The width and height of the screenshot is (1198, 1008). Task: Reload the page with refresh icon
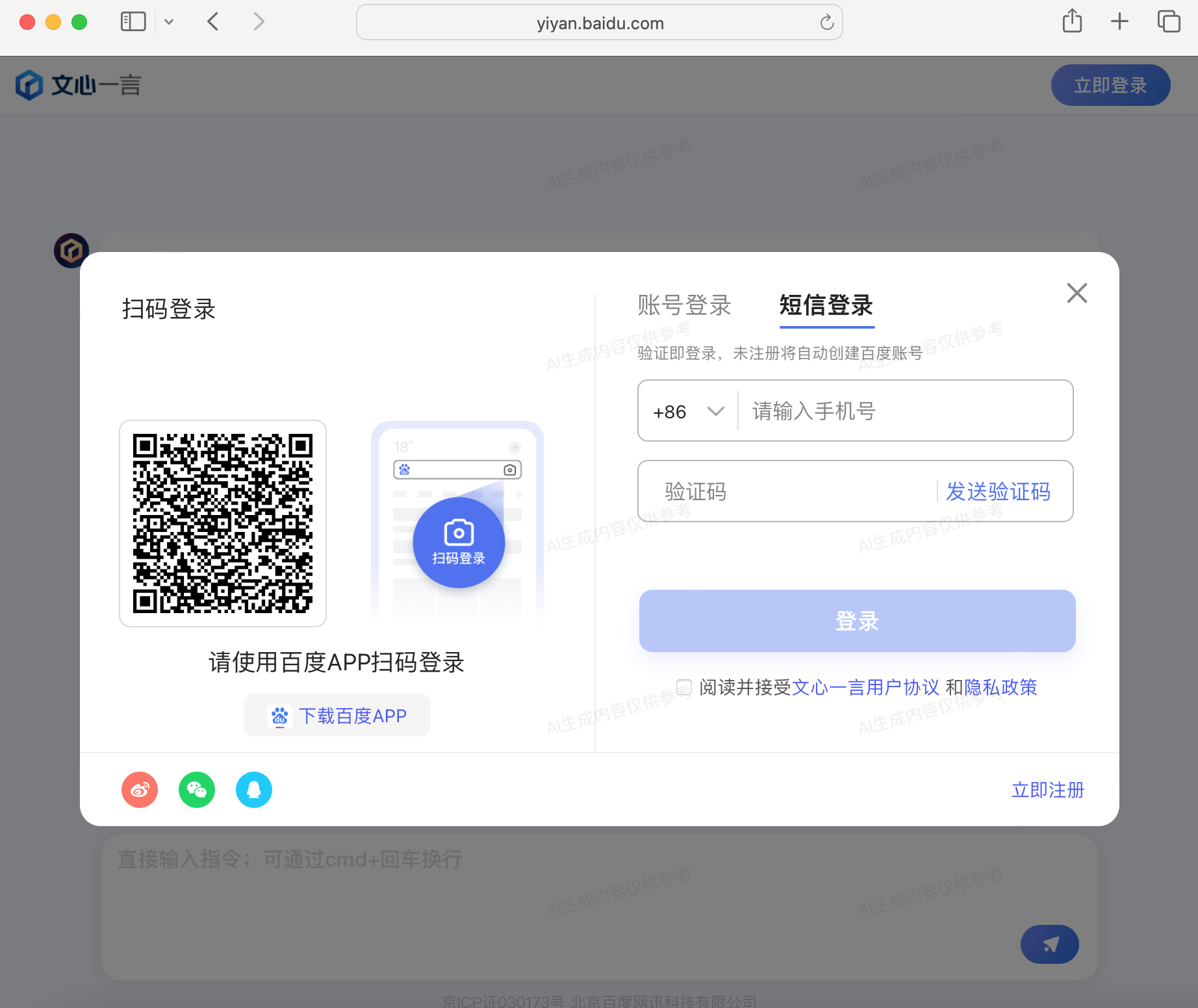(x=826, y=23)
